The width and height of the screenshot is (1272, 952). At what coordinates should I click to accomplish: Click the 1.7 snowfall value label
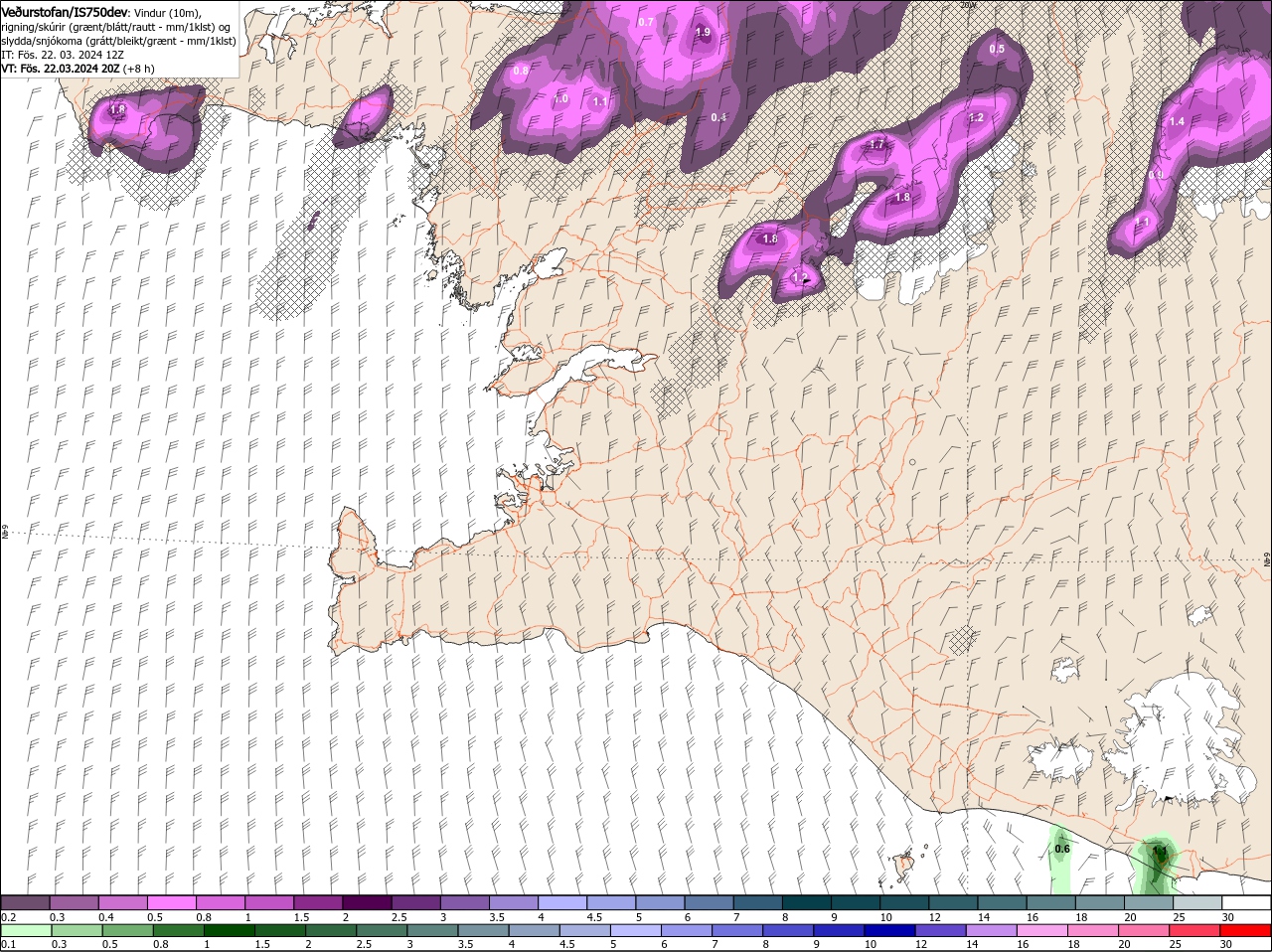(876, 145)
